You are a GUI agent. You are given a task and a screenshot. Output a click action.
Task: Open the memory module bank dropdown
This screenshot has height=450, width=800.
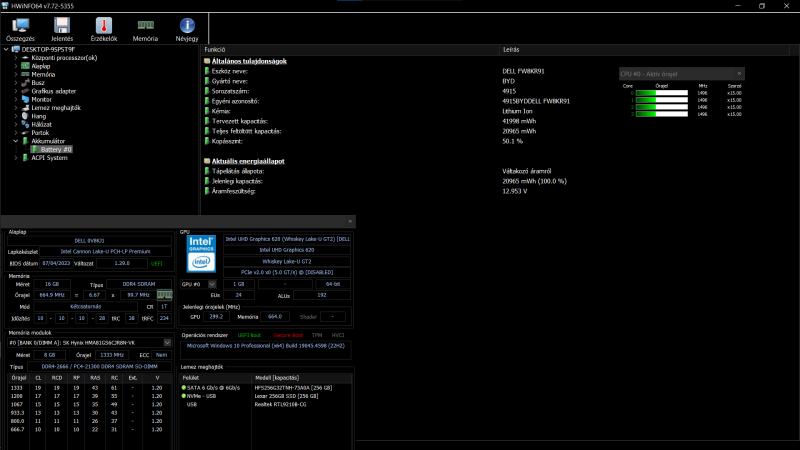(167, 343)
